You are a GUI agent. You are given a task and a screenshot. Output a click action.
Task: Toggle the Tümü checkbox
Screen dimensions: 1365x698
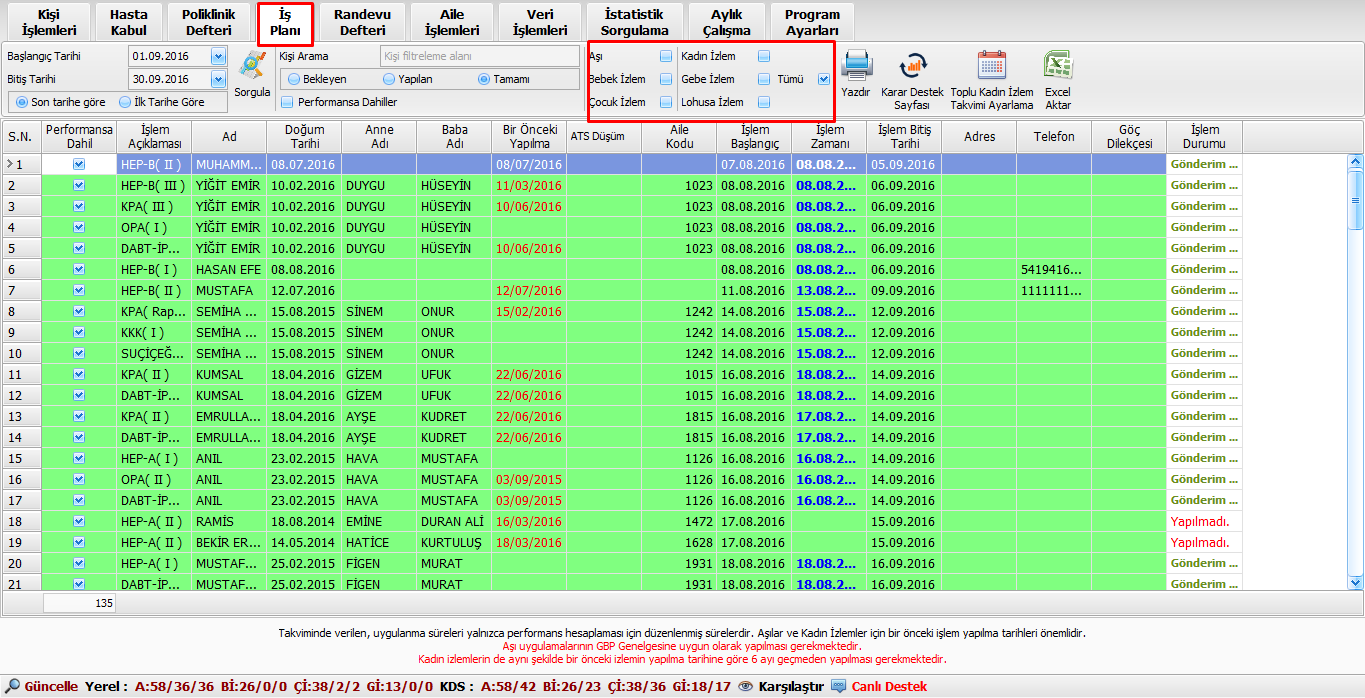coord(823,79)
